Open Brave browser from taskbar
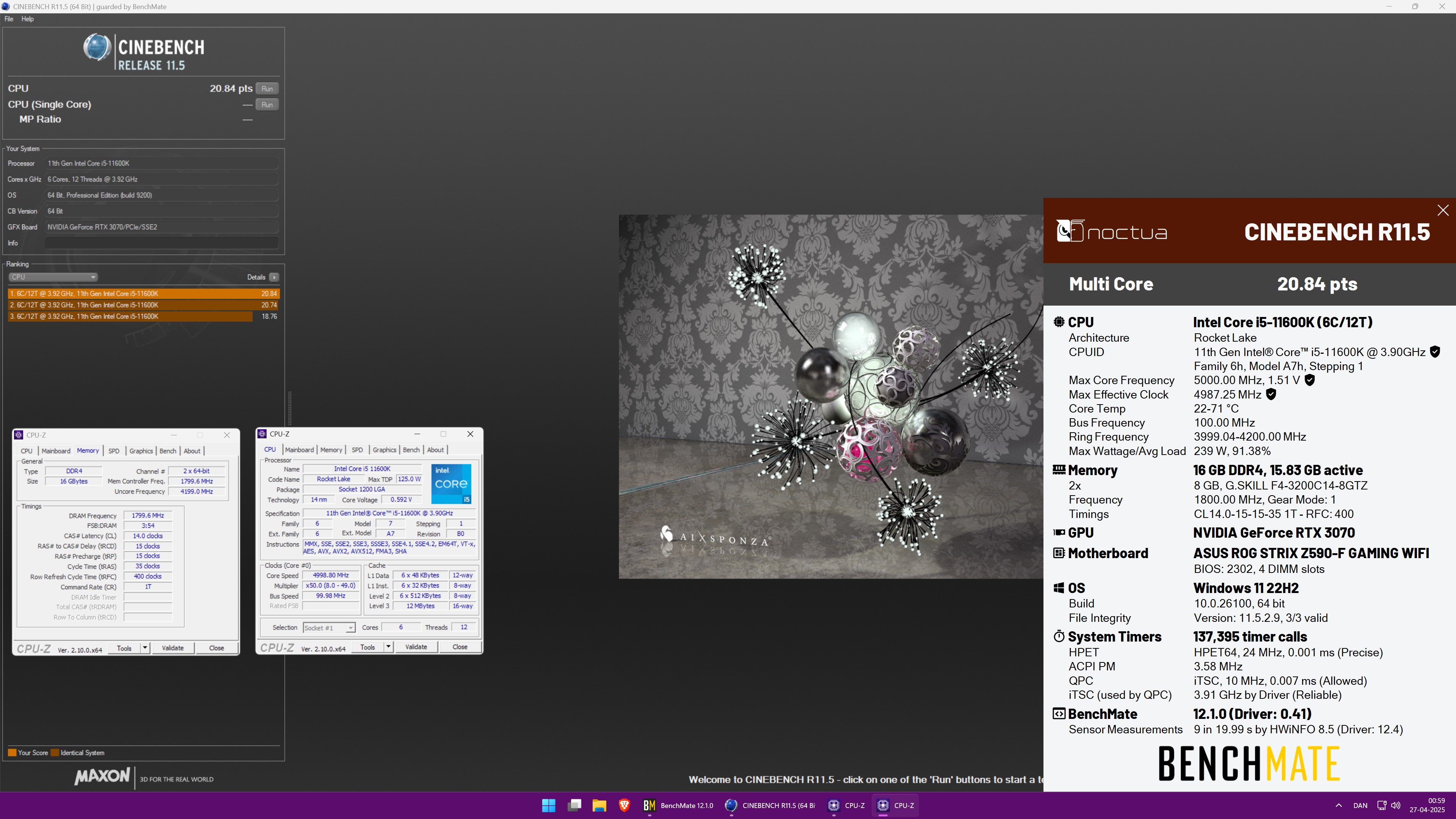The image size is (1456, 819). tap(624, 805)
